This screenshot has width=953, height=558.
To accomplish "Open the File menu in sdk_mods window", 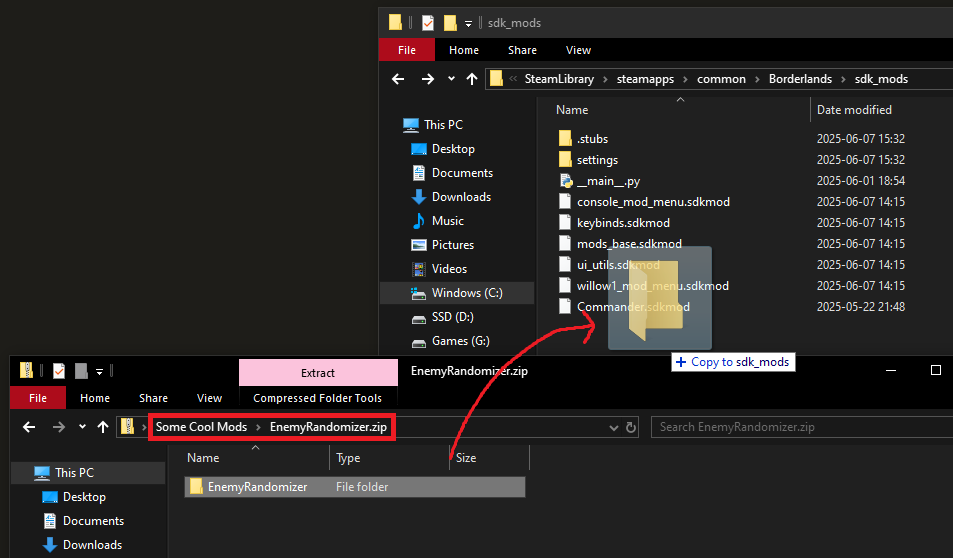I will click(407, 50).
